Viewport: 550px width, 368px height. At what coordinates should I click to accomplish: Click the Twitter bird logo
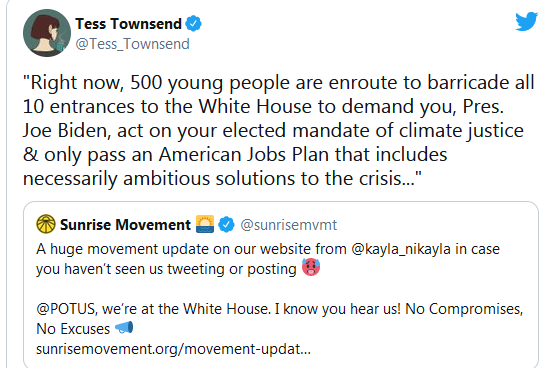526,21
